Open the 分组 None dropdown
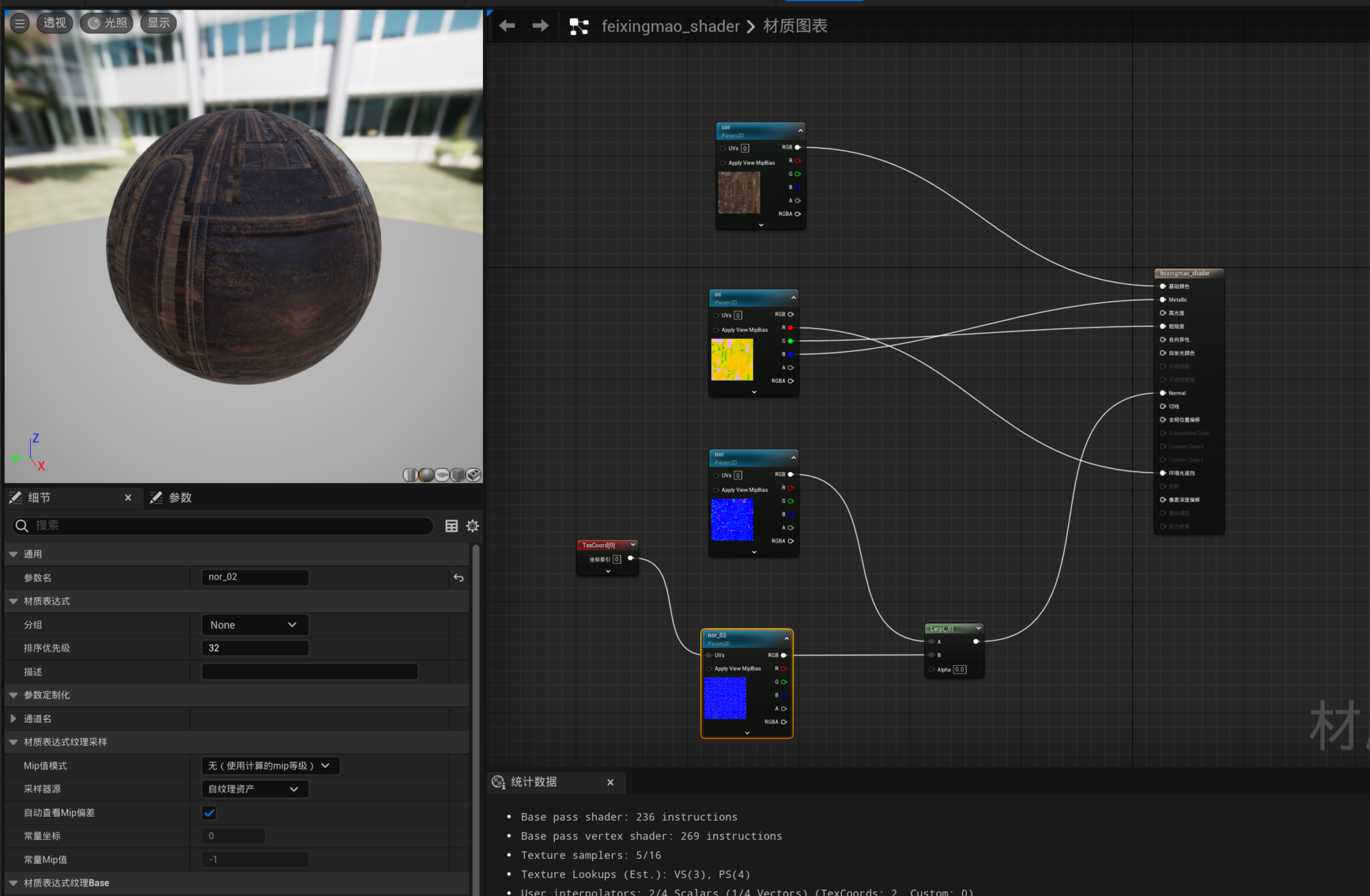Screen dimensions: 1370x896 click(x=254, y=625)
